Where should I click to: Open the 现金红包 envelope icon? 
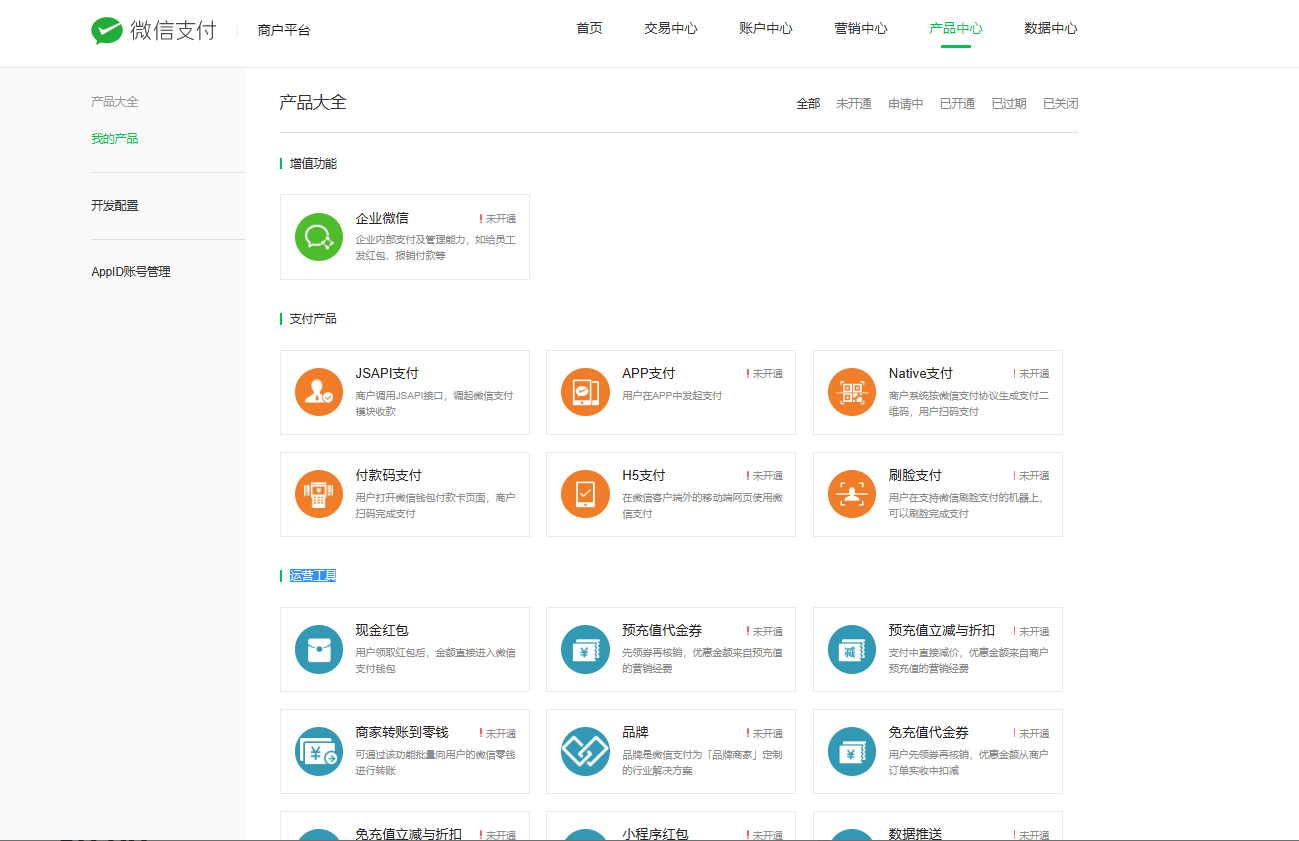click(319, 649)
